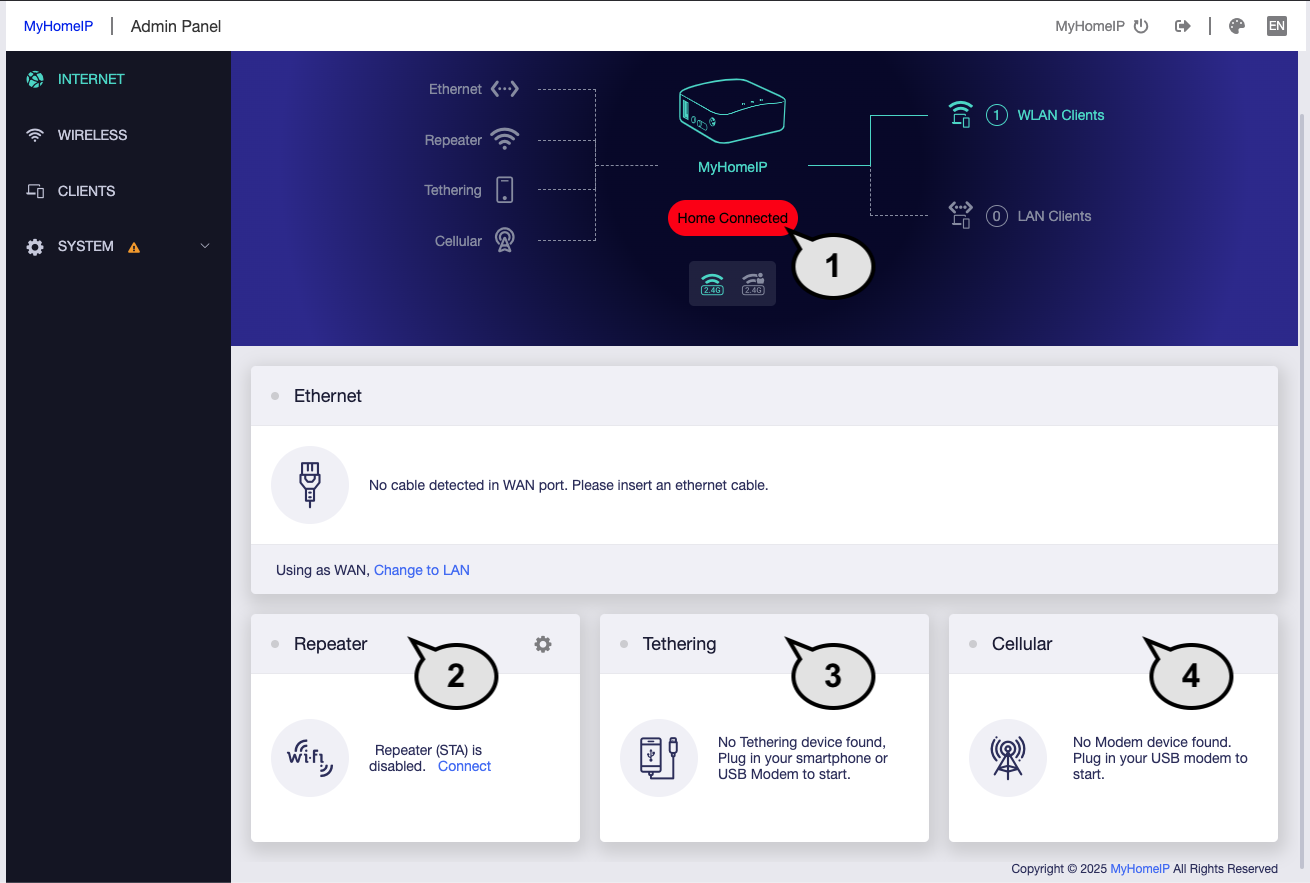Click the Ethernet cable plug icon
1310x883 pixels.
click(x=310, y=485)
